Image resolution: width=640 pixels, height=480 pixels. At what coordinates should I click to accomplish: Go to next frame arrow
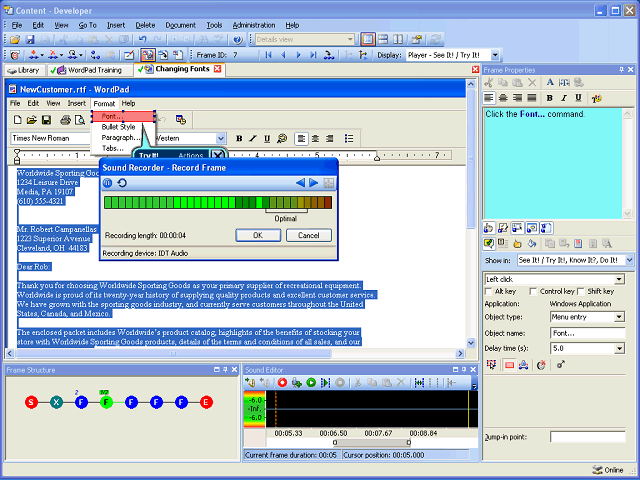pyautogui.click(x=298, y=55)
